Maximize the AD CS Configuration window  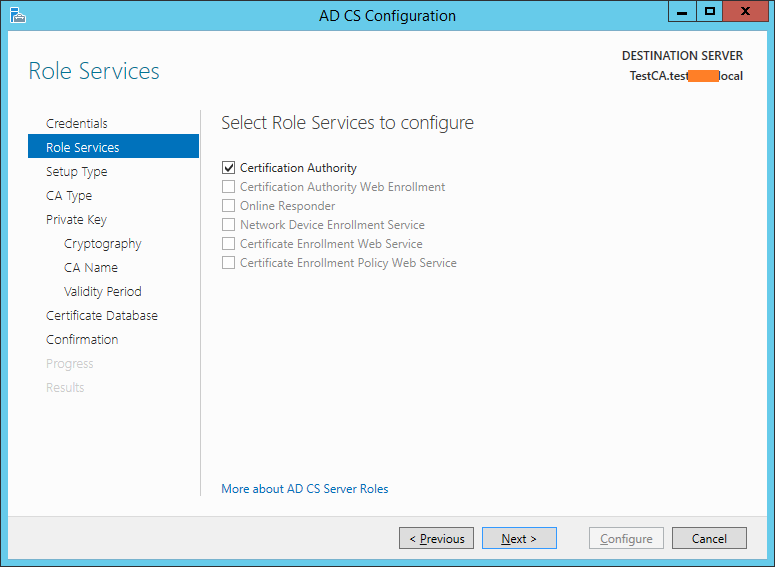coord(709,12)
